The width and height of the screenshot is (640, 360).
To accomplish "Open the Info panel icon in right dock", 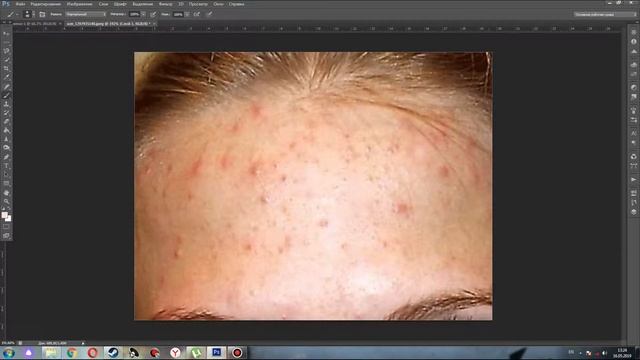I will 633,42.
